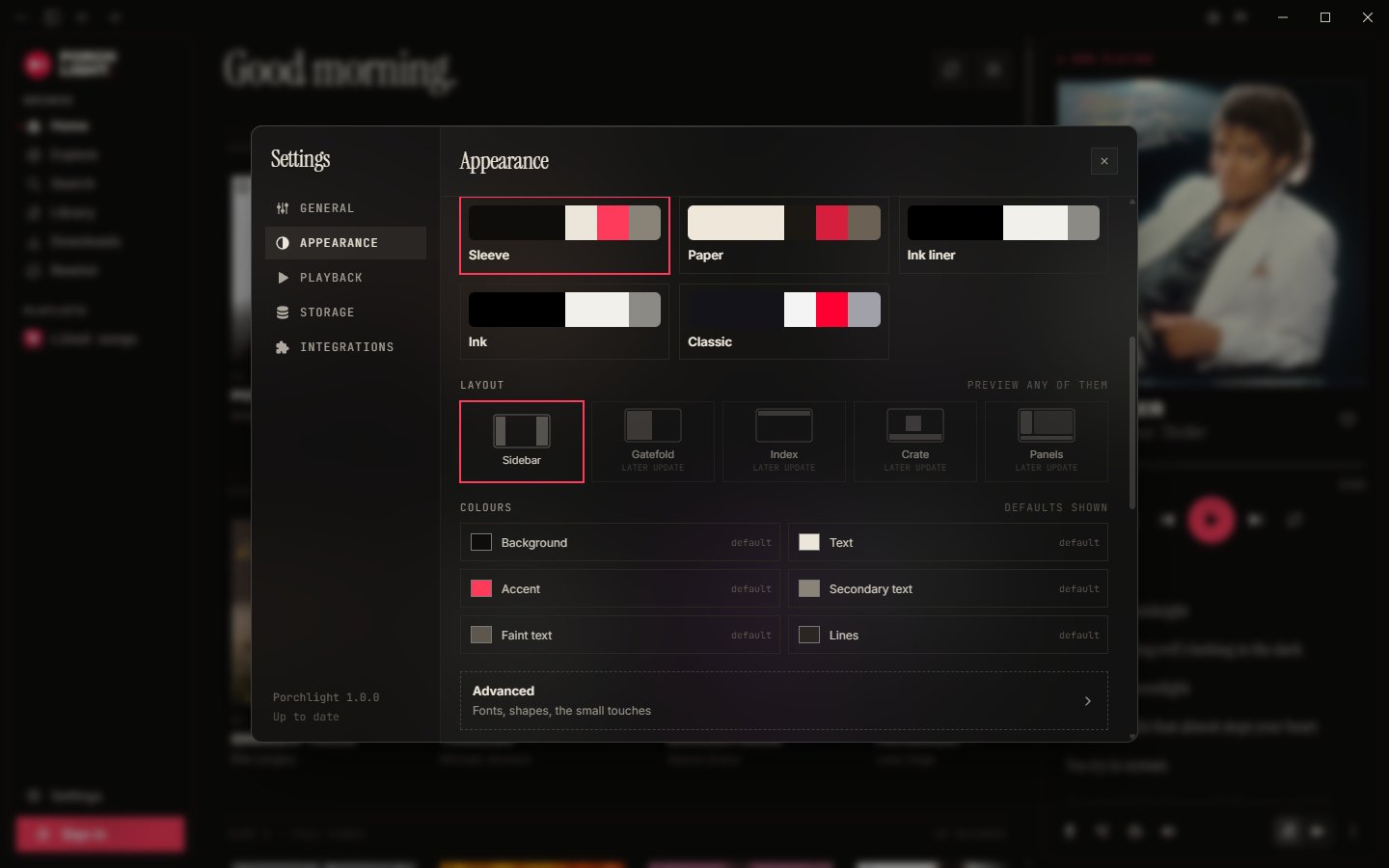
Task: Preview the Index layout
Action: pos(784,442)
